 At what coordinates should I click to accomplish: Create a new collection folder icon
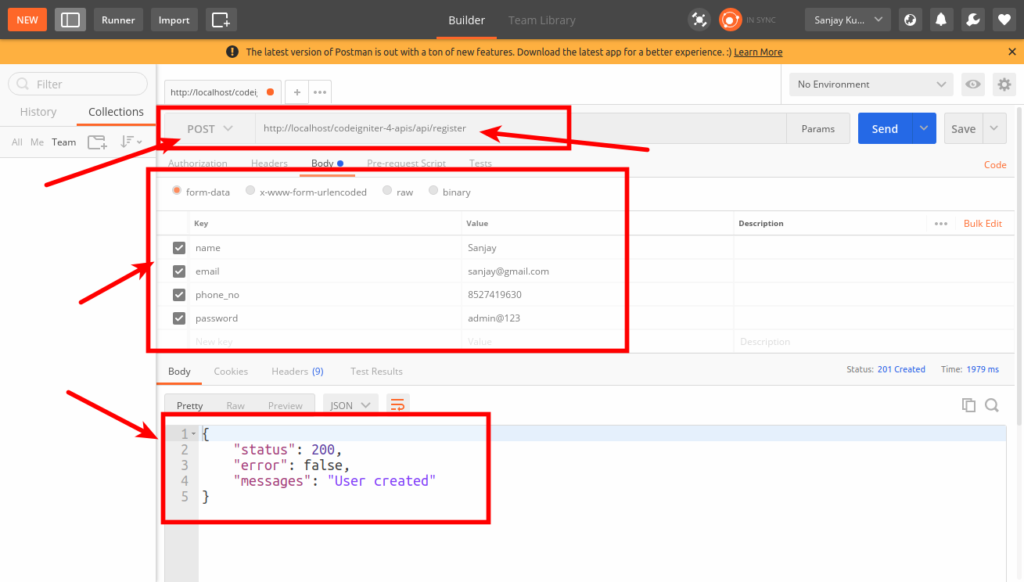(x=97, y=142)
